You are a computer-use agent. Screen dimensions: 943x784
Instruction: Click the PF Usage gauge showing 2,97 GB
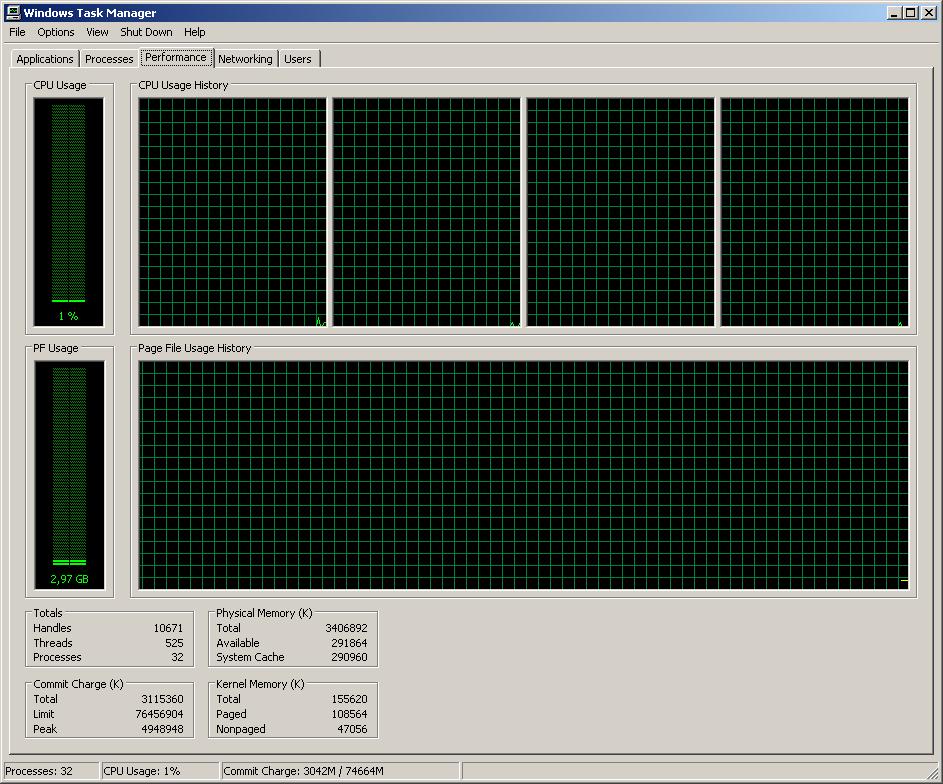tap(69, 475)
